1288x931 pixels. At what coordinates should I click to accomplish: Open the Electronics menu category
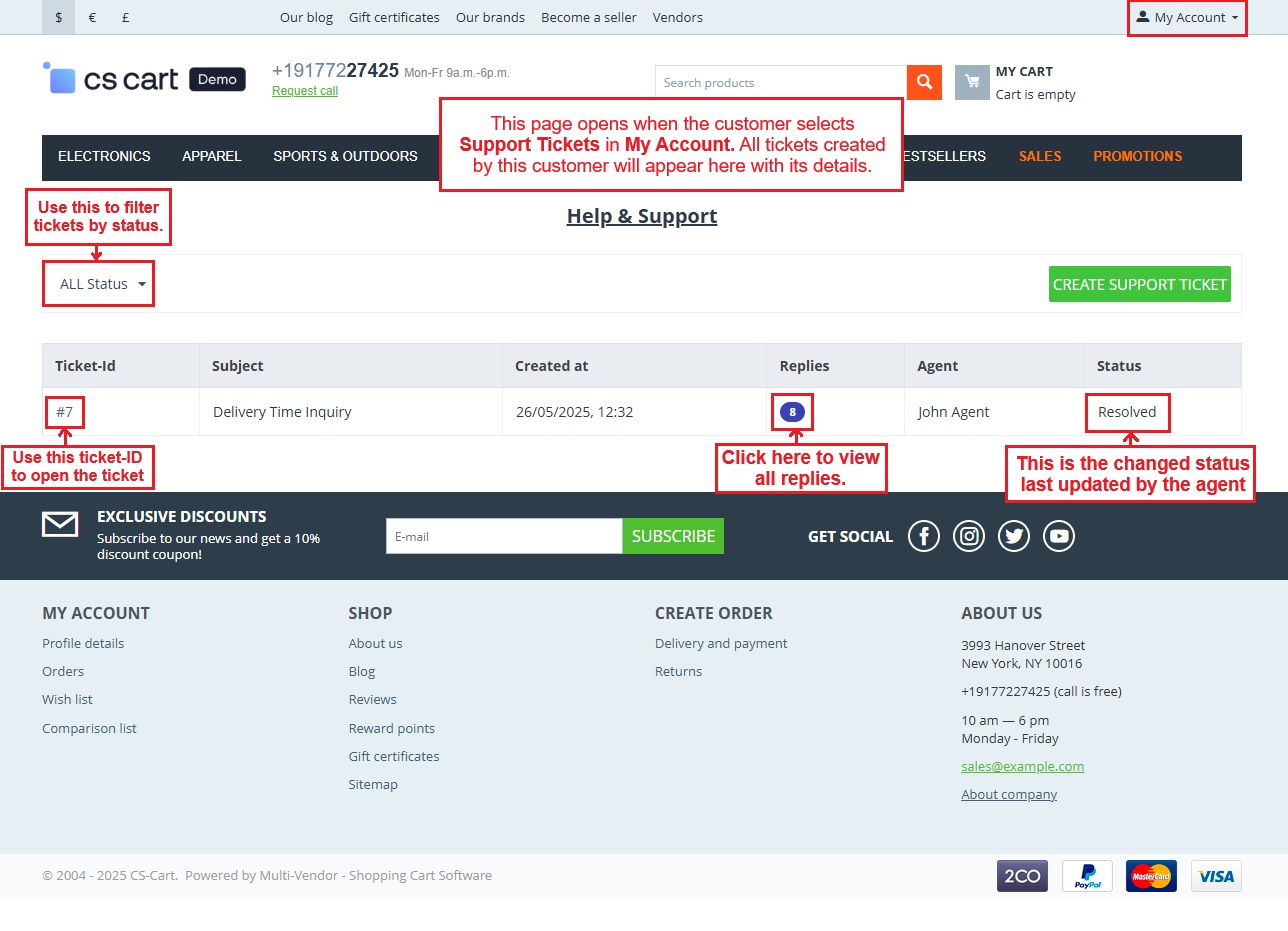tap(104, 156)
